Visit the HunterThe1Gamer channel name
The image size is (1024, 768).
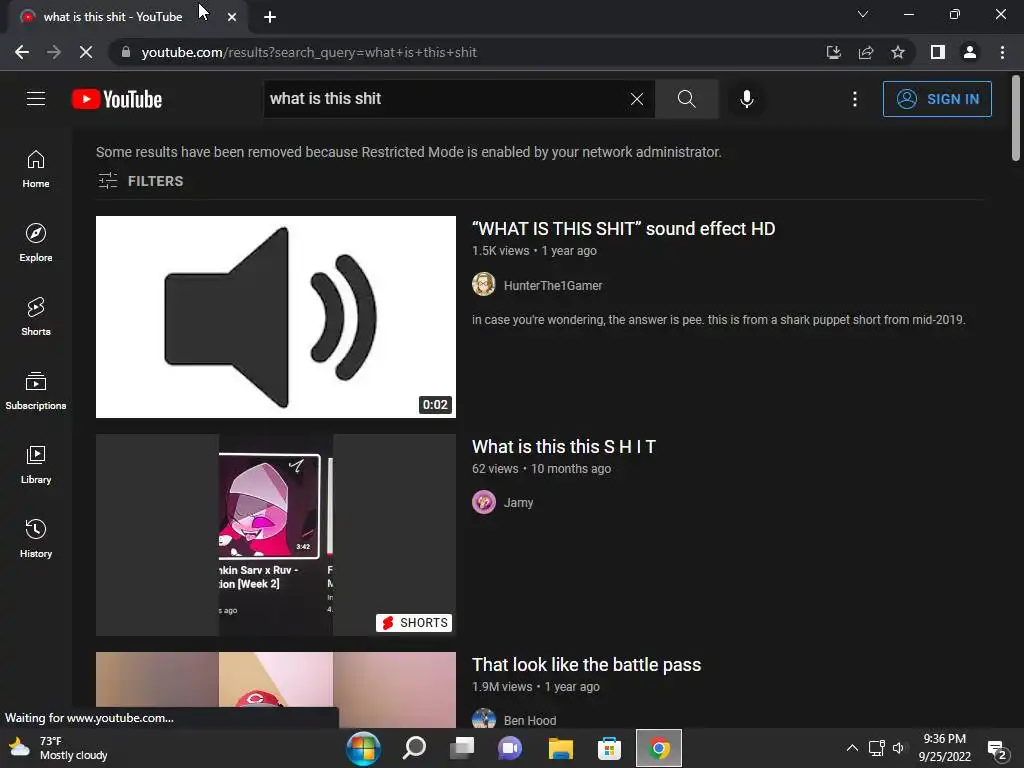pyautogui.click(x=552, y=285)
